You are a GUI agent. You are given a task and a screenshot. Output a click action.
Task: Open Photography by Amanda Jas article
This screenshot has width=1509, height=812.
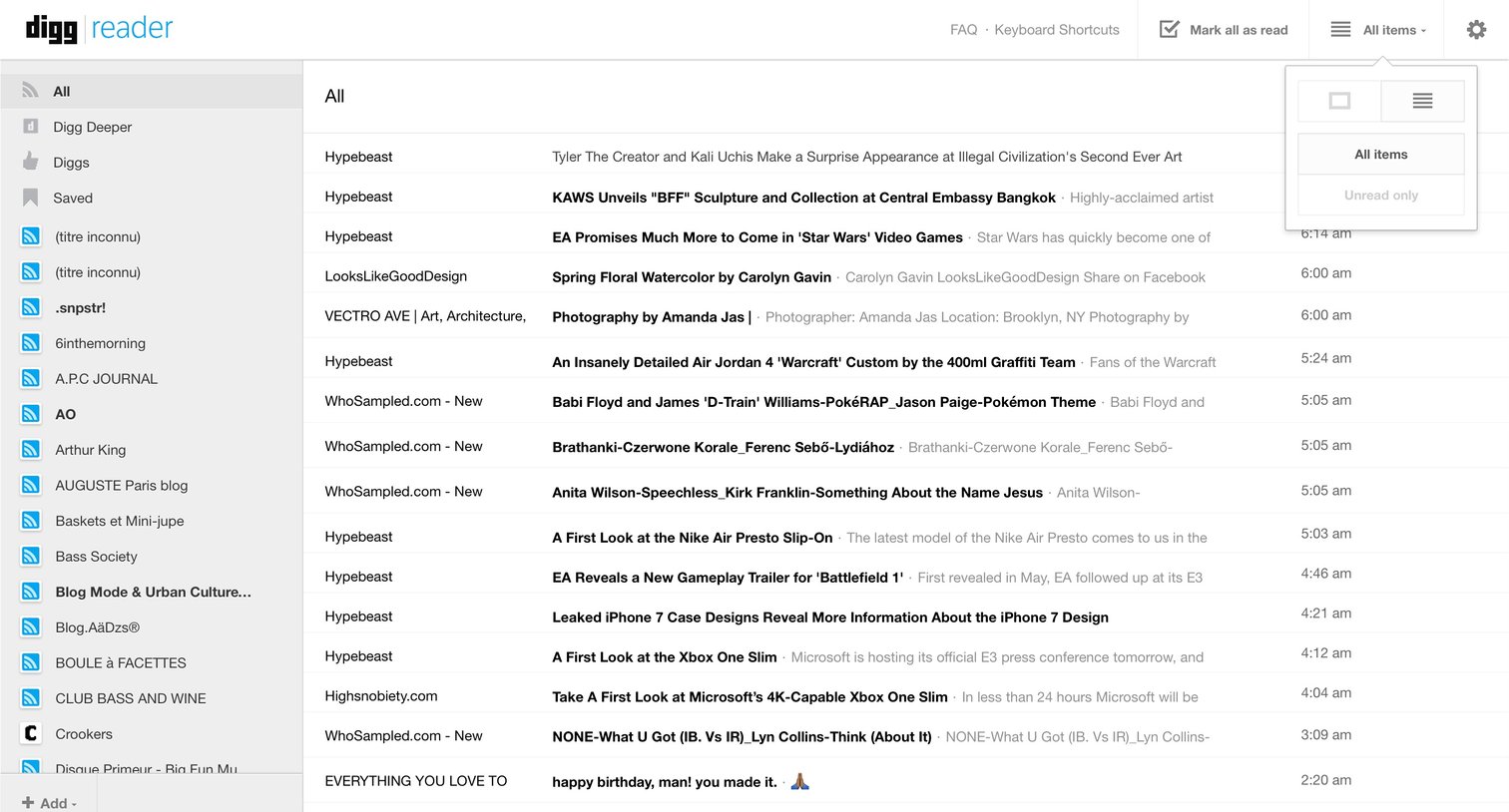652,317
